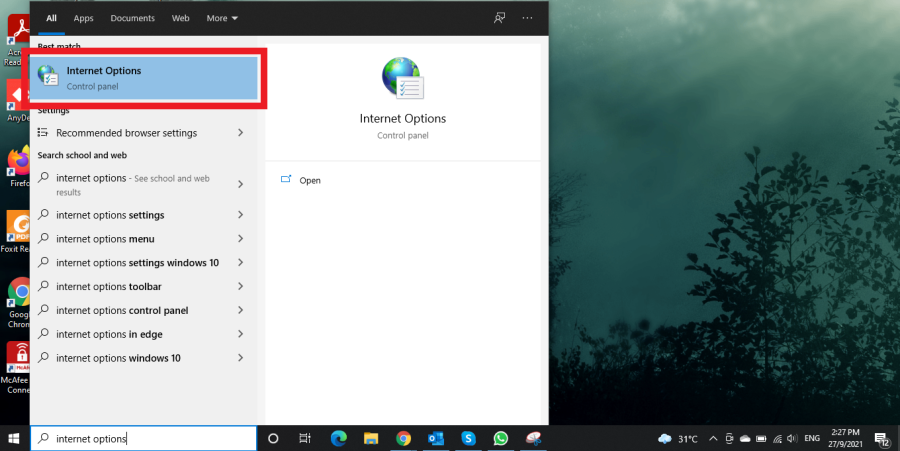The image size is (900, 451).
Task: Click the Feedback icon in search header
Action: (500, 18)
